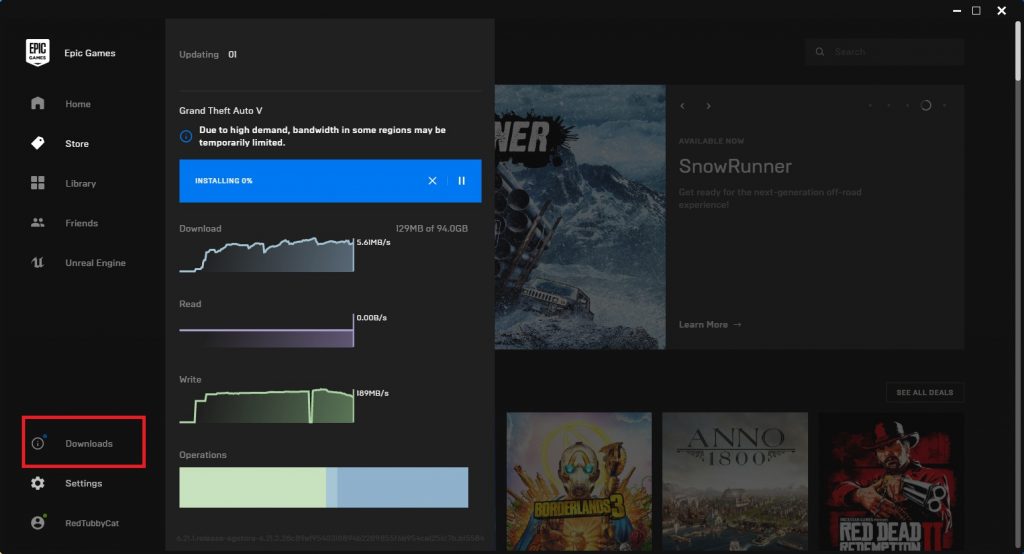Click the Epic Games title text
Screen dimensions: 1024x554
pos(89,53)
